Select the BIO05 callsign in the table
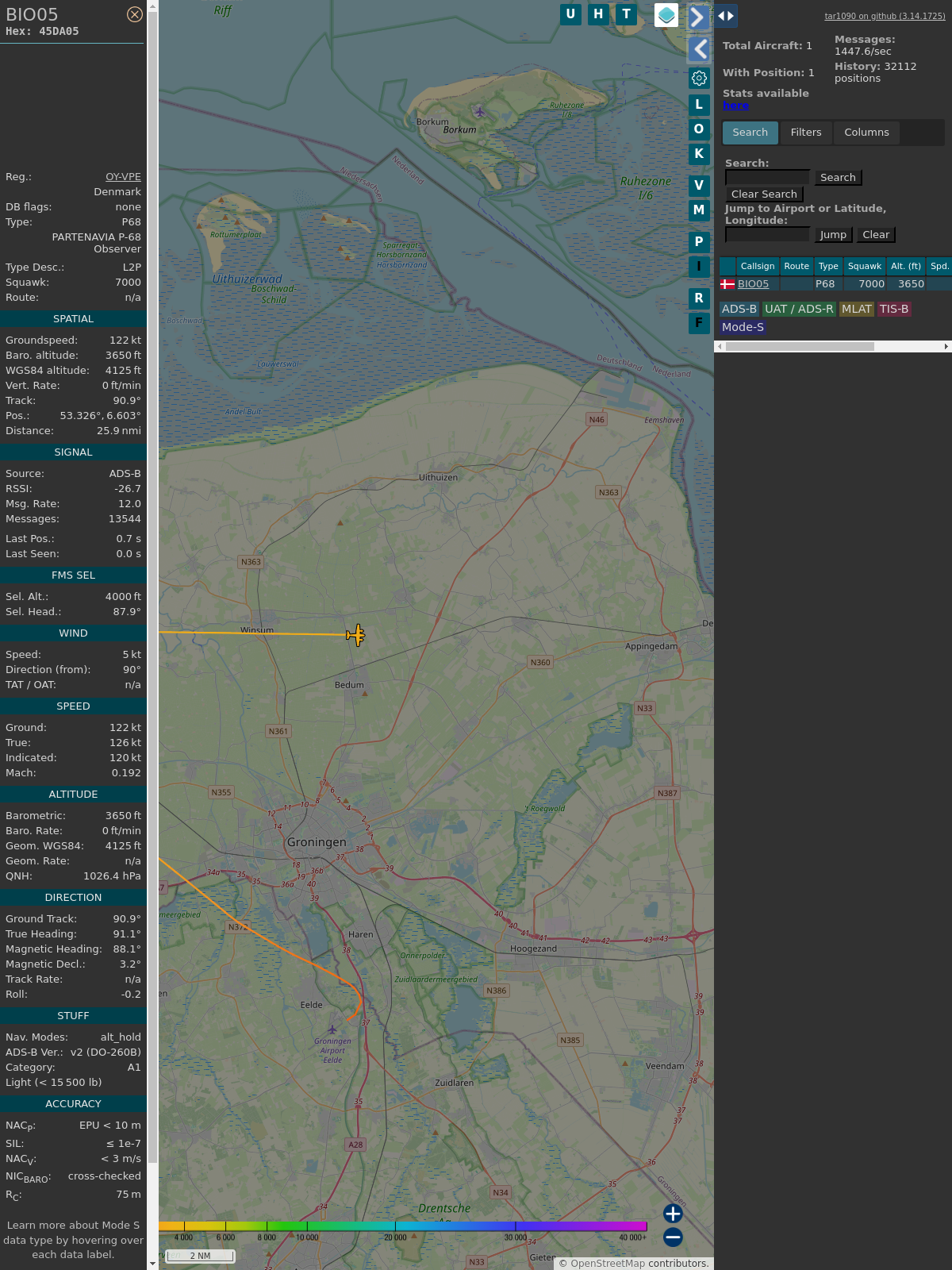Viewport: 952px width, 1270px height. [753, 284]
